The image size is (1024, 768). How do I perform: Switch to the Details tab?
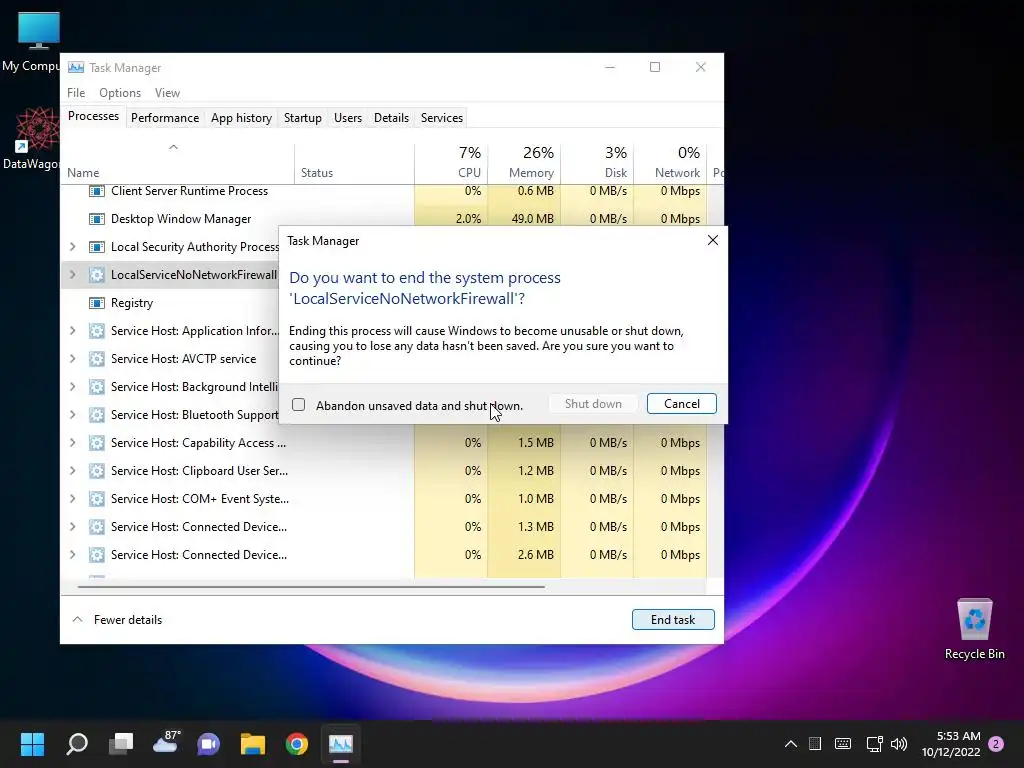tap(391, 118)
